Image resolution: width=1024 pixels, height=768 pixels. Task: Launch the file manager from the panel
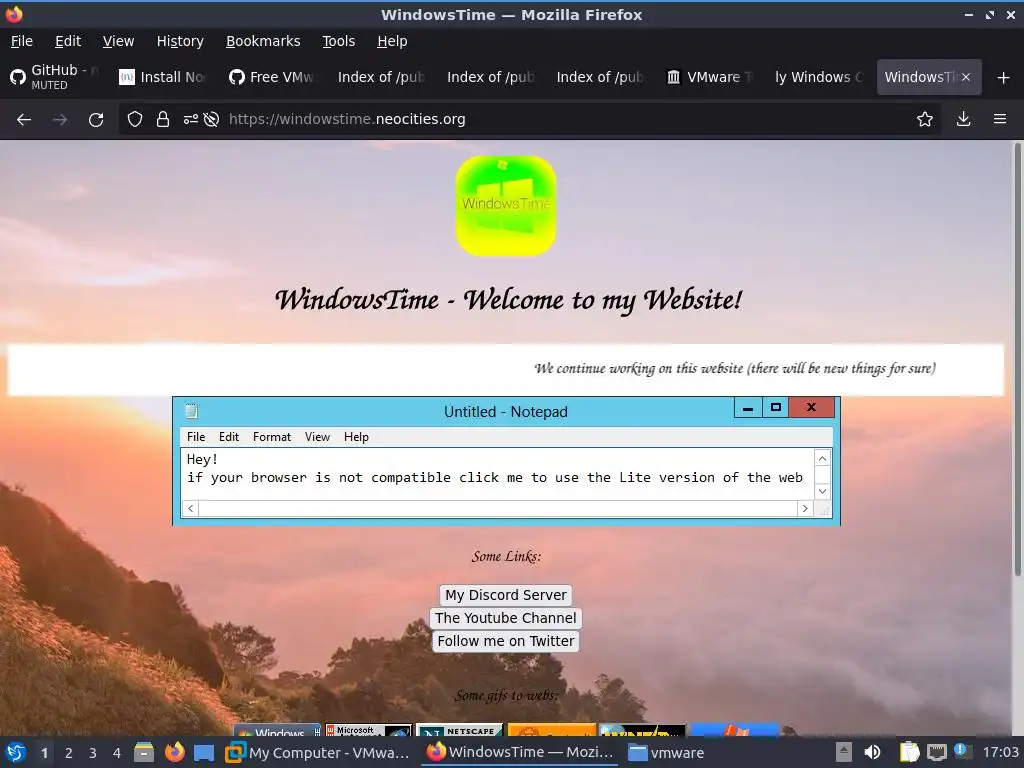144,752
